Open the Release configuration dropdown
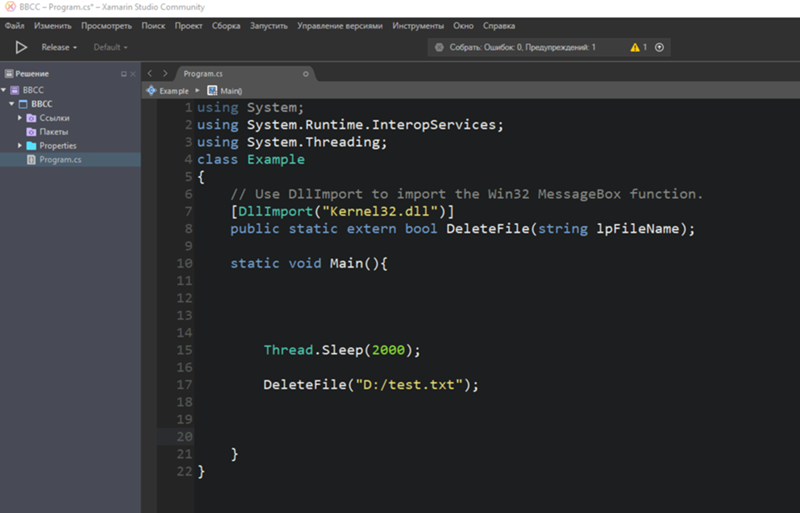800x513 pixels. coord(59,47)
